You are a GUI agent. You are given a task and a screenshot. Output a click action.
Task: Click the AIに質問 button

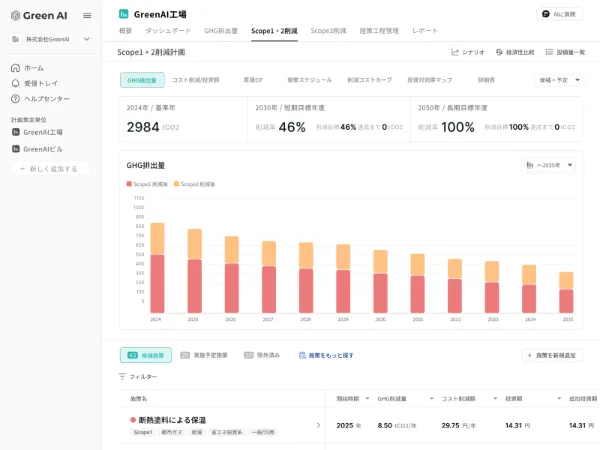[558, 15]
